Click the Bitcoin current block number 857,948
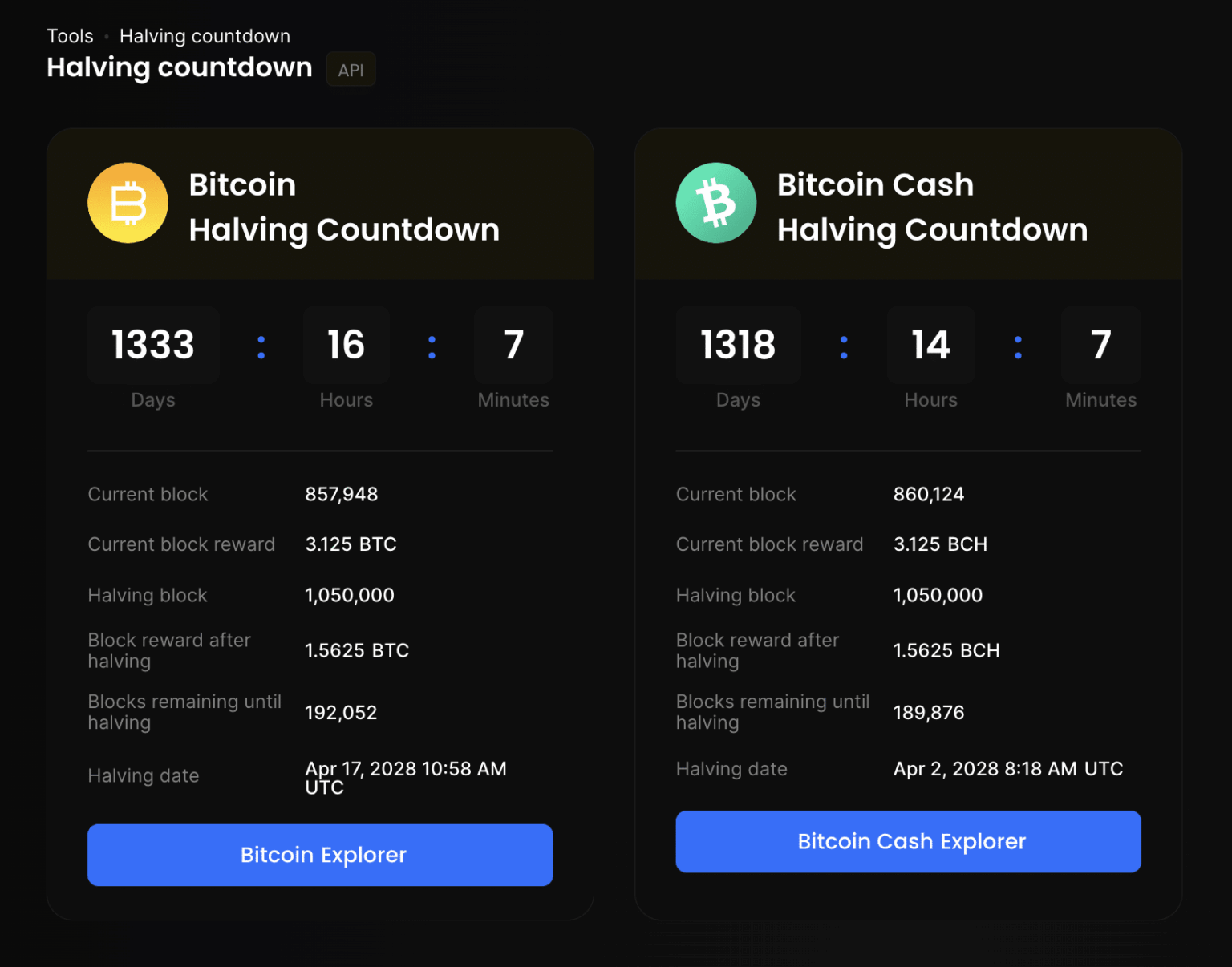The image size is (1232, 967). (x=342, y=494)
